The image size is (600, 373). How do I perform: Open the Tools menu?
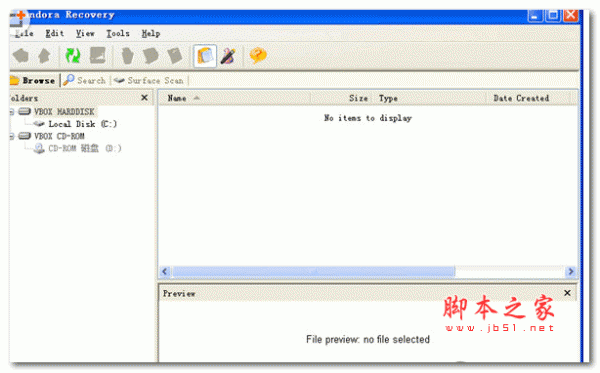118,34
